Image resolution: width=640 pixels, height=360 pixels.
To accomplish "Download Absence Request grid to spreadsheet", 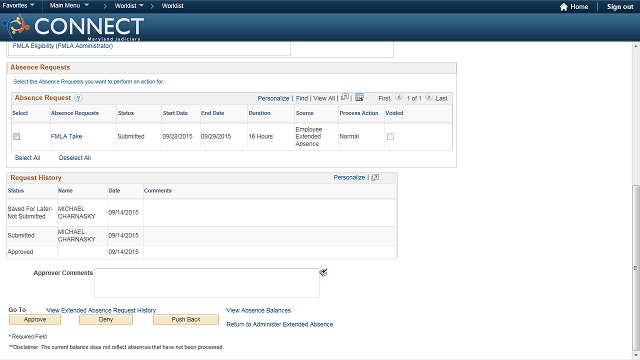I will tap(359, 97).
